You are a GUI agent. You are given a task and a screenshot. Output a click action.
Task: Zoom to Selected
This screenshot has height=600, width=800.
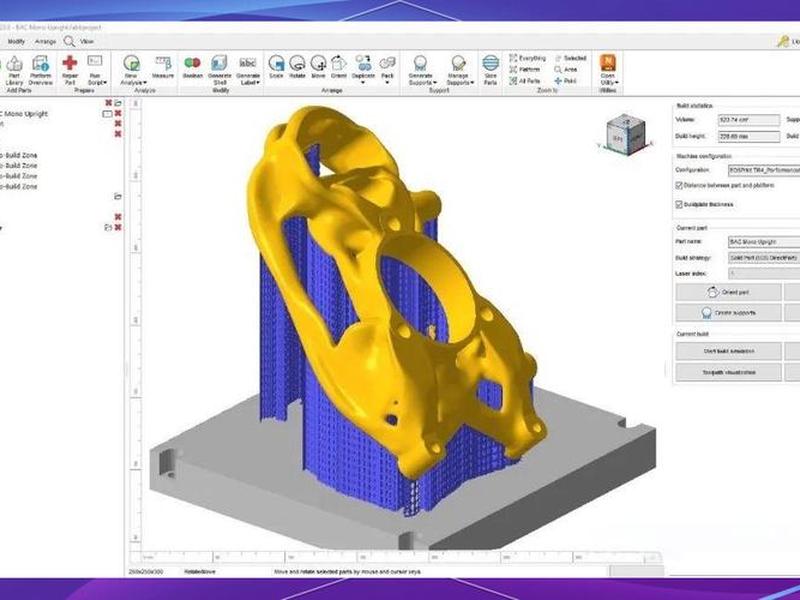point(570,58)
